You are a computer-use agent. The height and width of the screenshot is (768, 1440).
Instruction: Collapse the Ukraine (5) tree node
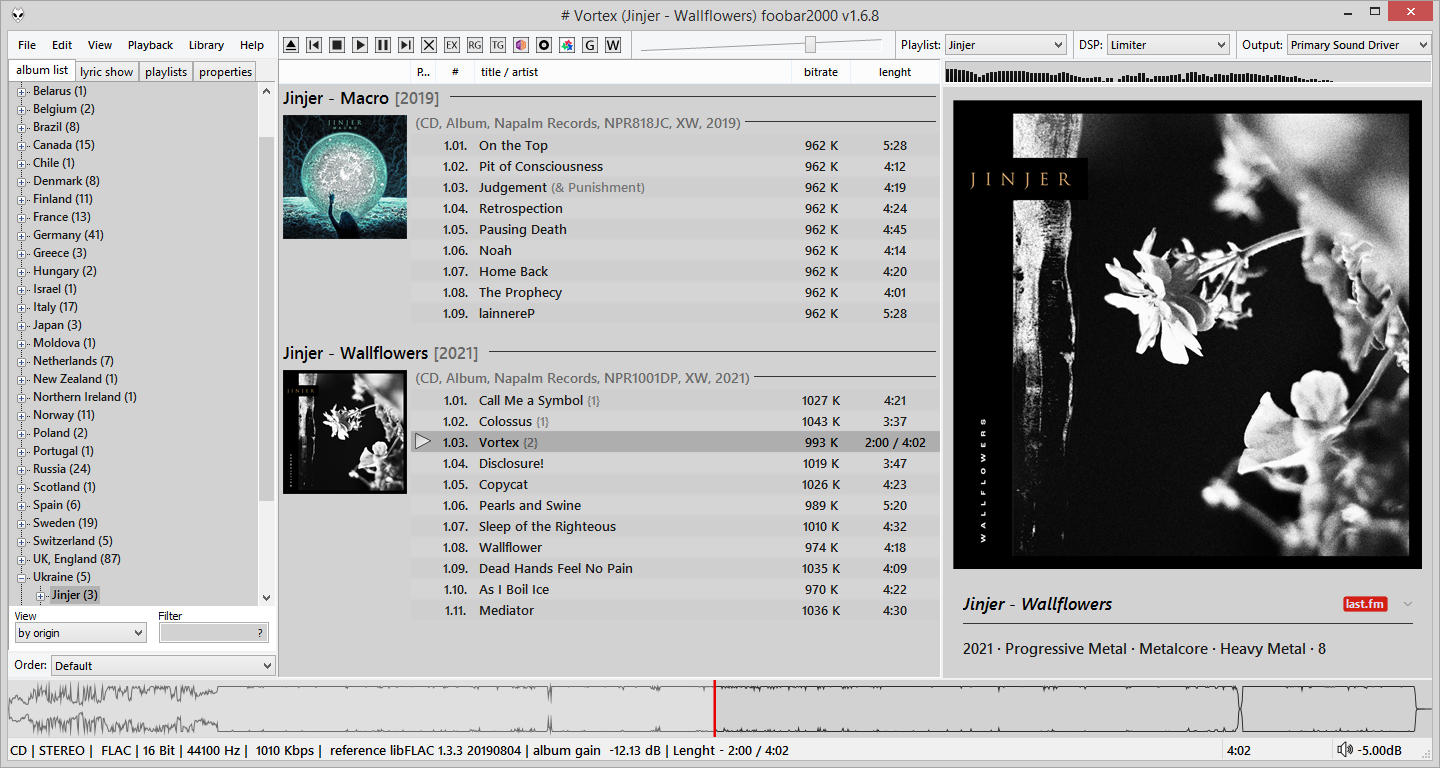[x=22, y=577]
